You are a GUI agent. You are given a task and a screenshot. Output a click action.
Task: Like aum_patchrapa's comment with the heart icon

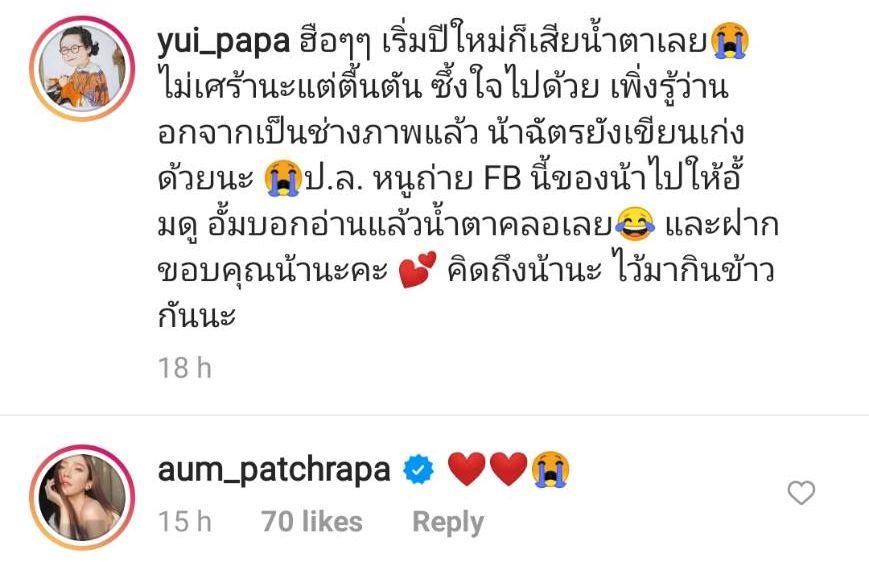pyautogui.click(x=801, y=493)
